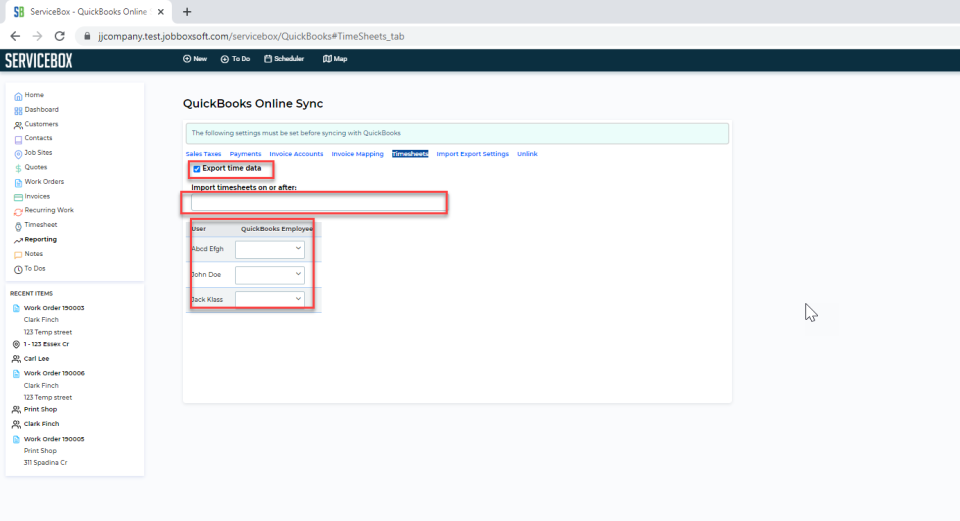Click the Job Sites pin icon
This screenshot has height=521, width=960.
[18, 154]
